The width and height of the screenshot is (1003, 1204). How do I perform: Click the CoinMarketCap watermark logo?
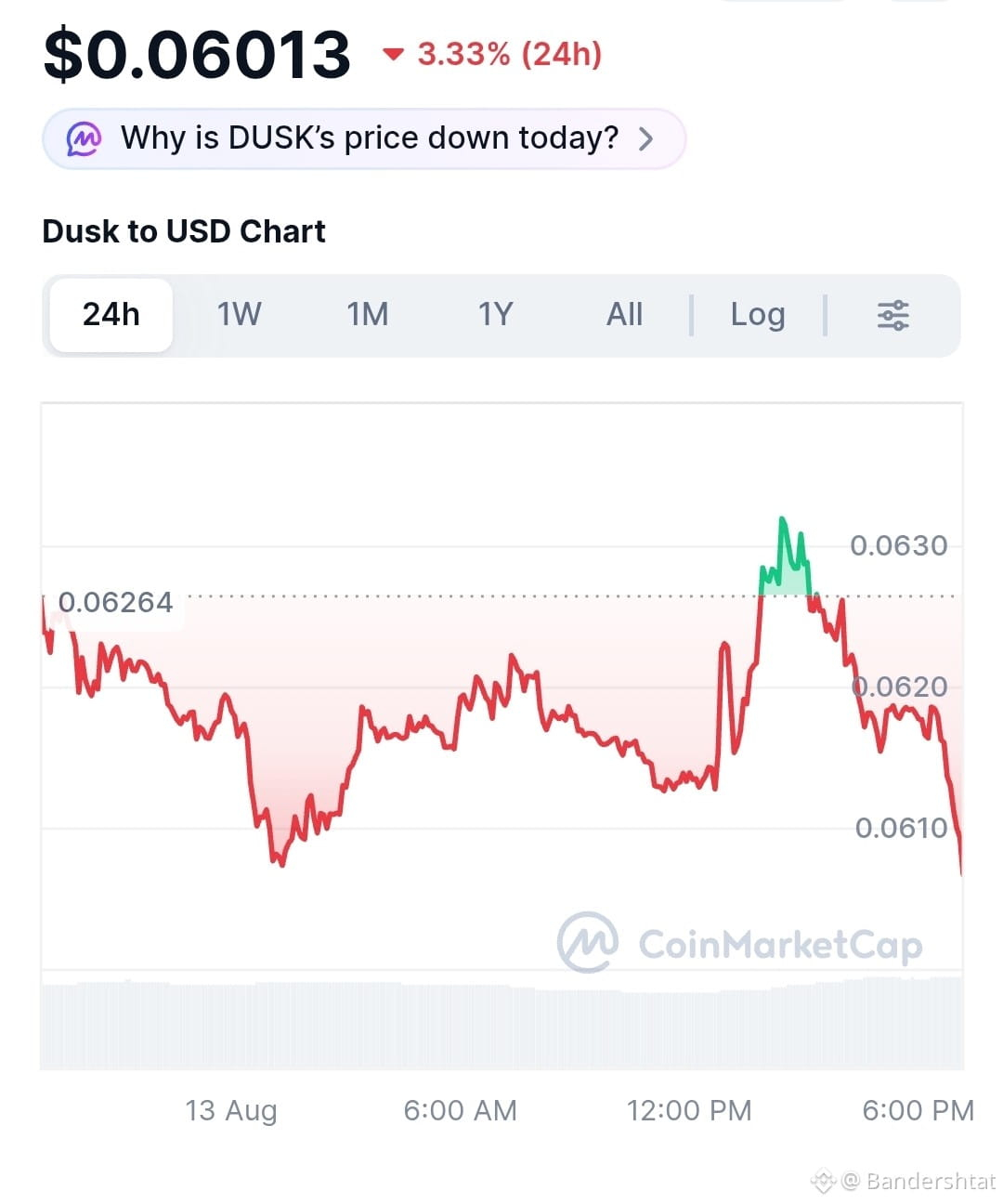click(588, 942)
